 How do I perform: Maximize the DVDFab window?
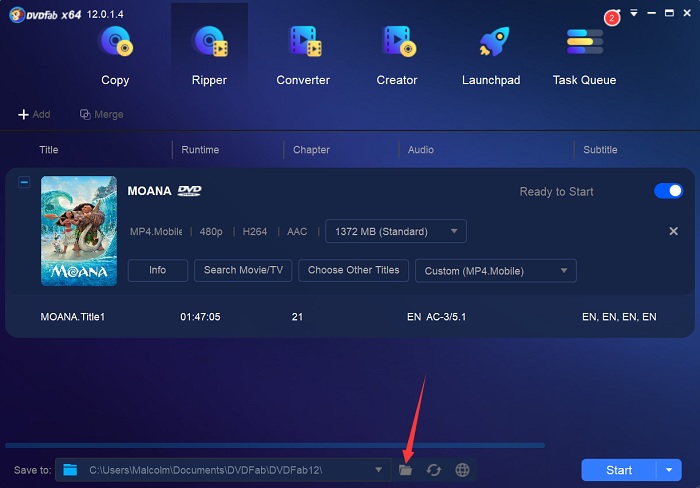coord(669,13)
